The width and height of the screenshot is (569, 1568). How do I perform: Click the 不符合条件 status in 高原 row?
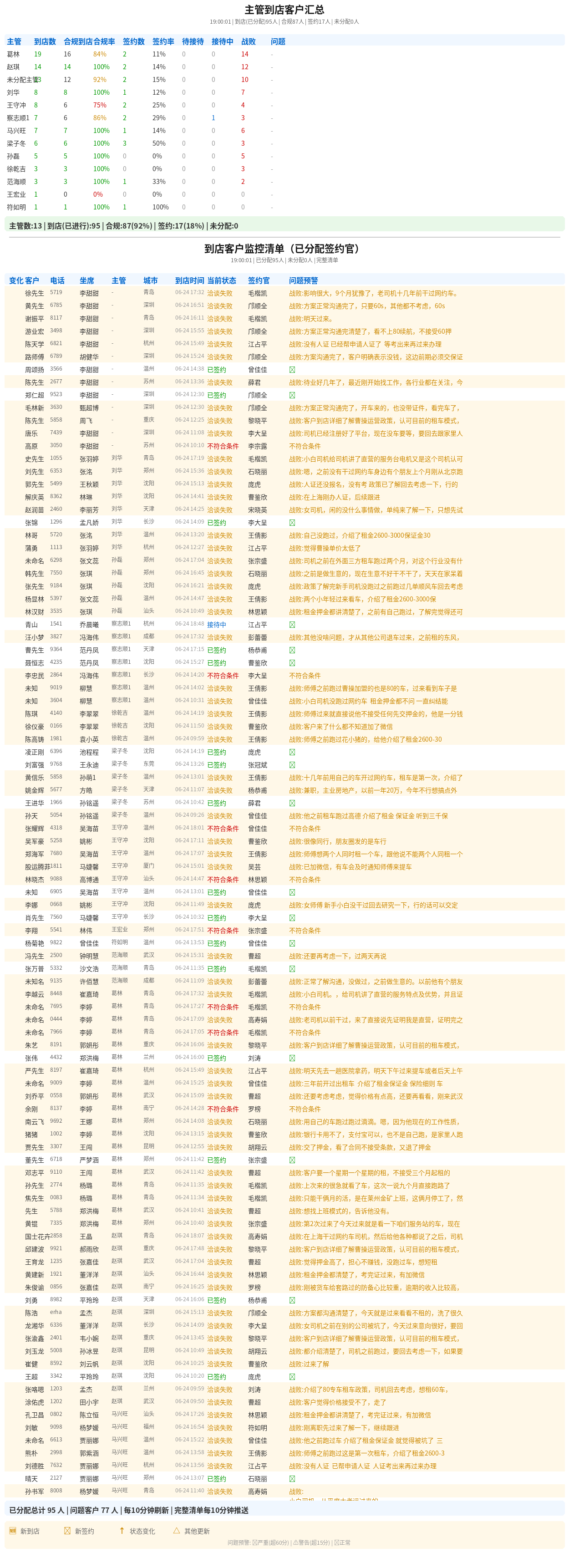tap(223, 446)
